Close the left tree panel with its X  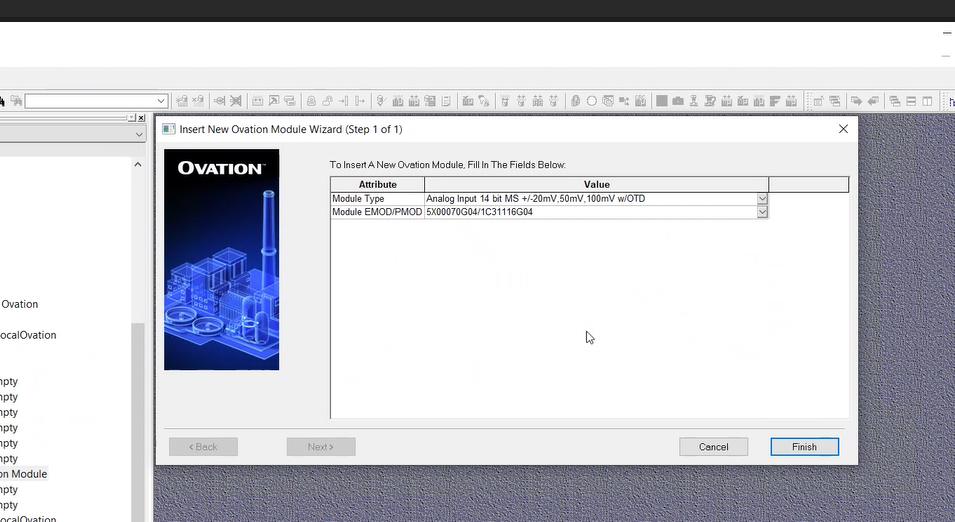pos(141,118)
